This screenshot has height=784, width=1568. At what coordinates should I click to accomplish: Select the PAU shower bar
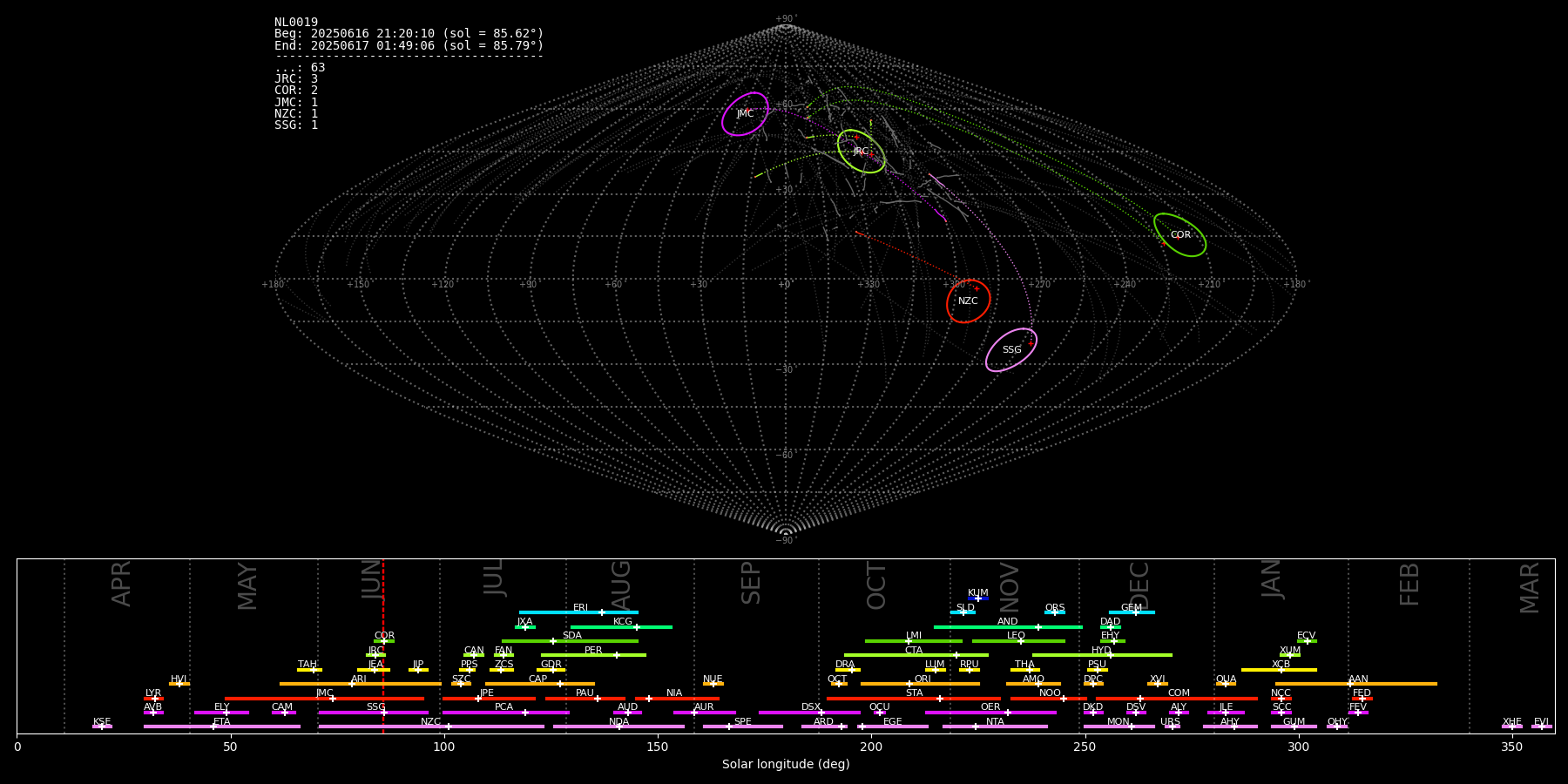tap(585, 699)
